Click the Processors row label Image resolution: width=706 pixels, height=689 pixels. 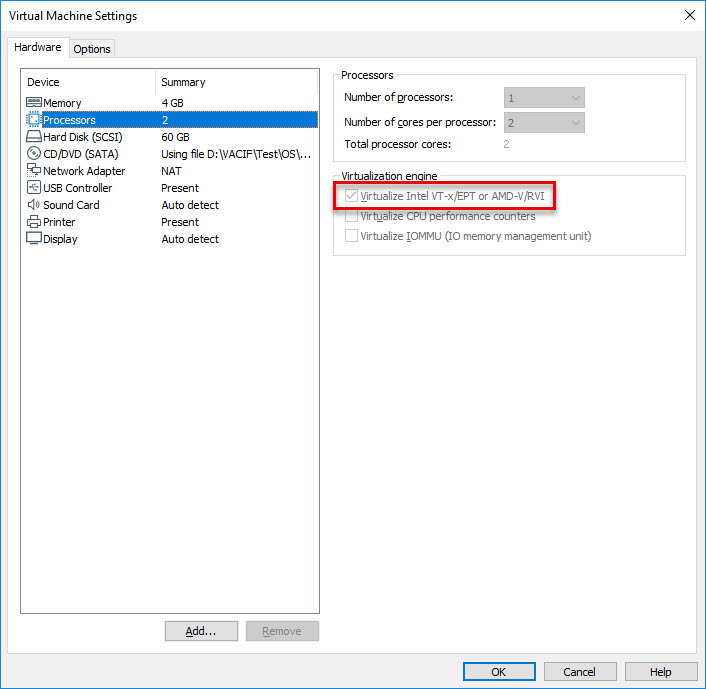[x=69, y=120]
